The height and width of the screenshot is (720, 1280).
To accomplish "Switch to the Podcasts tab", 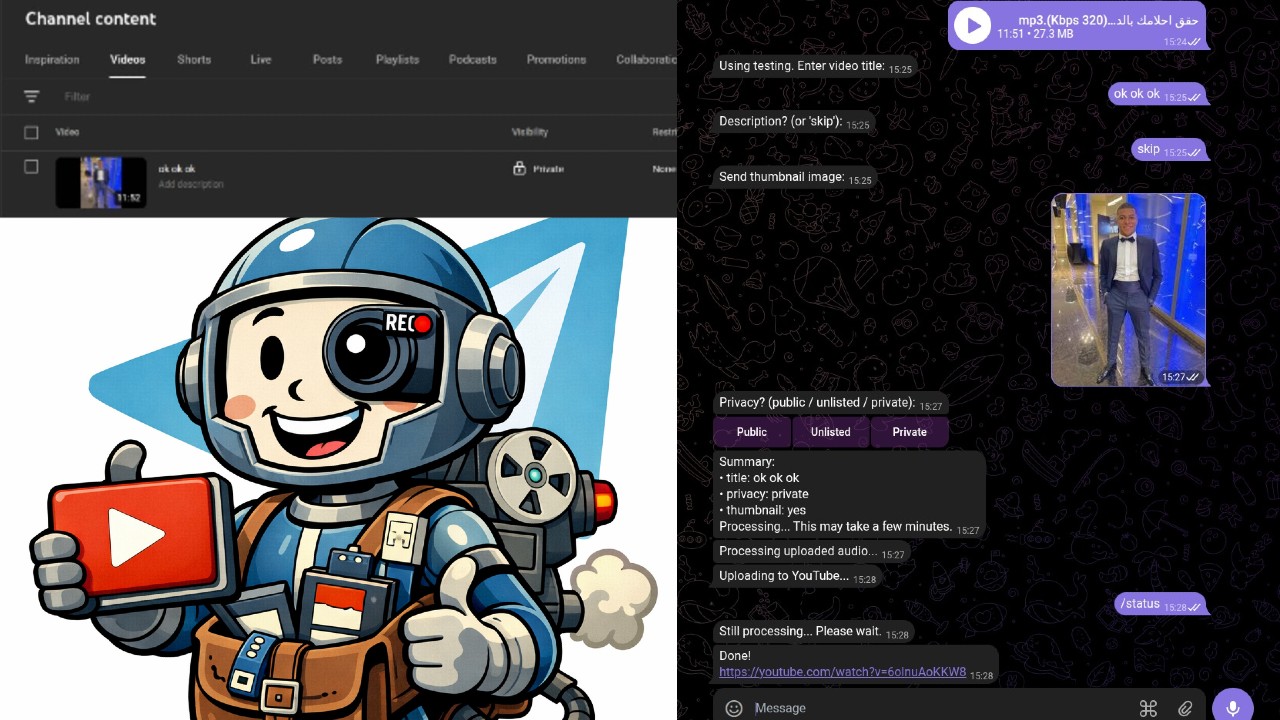I will [x=472, y=59].
